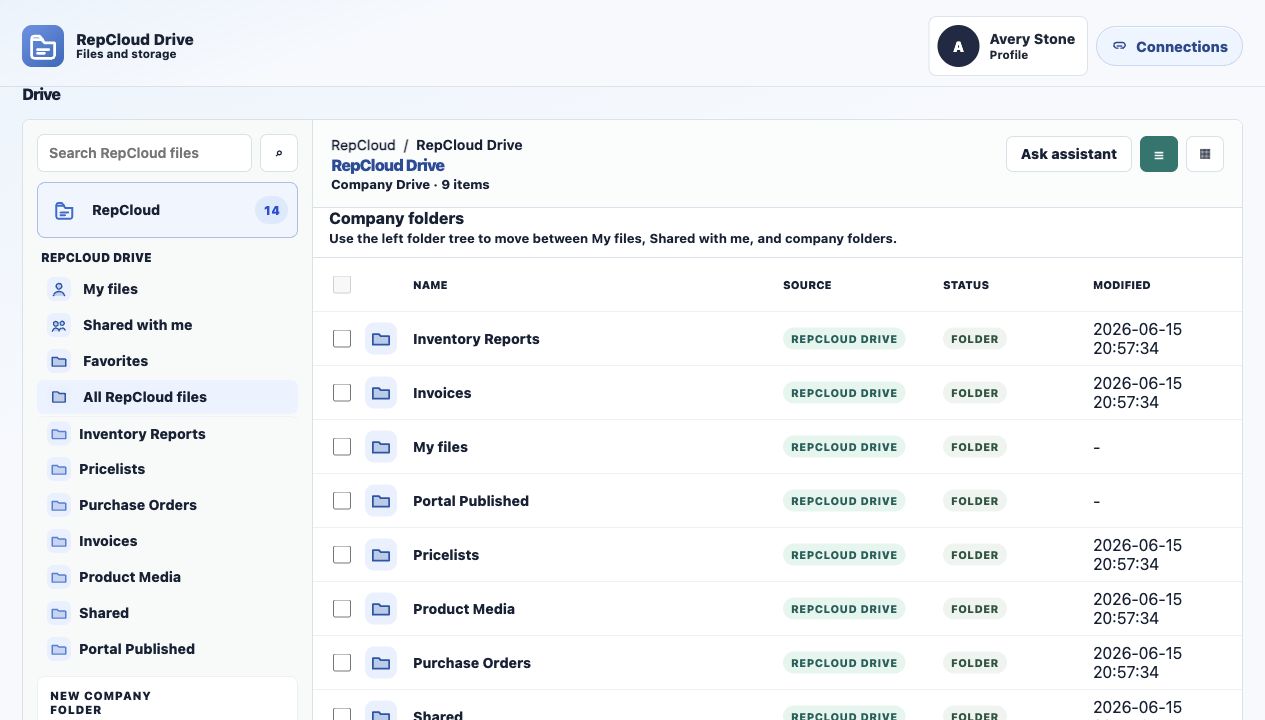Click the Connections button
Image resolution: width=1265 pixels, height=720 pixels.
point(1169,46)
